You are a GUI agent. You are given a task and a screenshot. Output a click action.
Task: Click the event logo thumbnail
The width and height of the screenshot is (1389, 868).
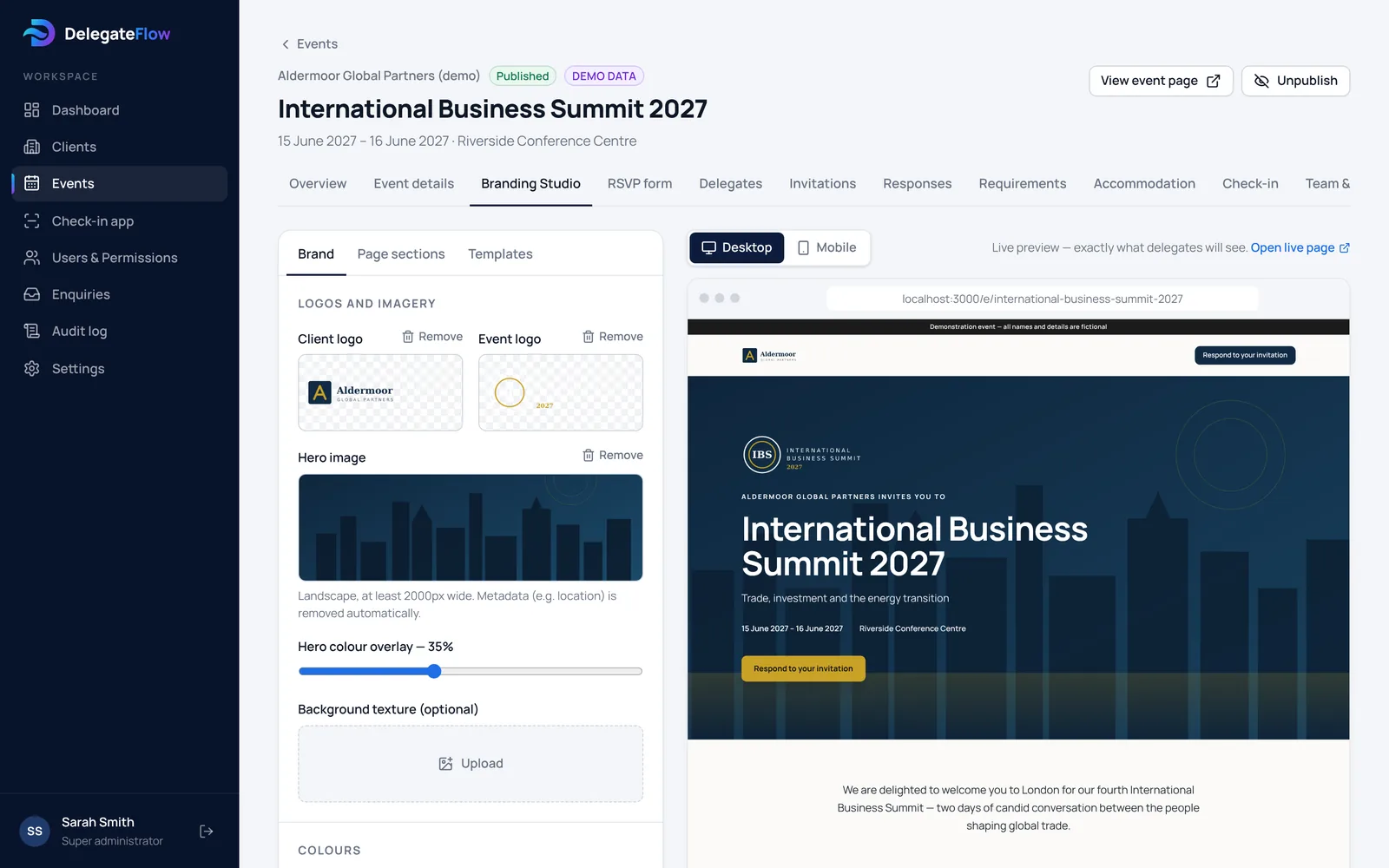tap(561, 392)
